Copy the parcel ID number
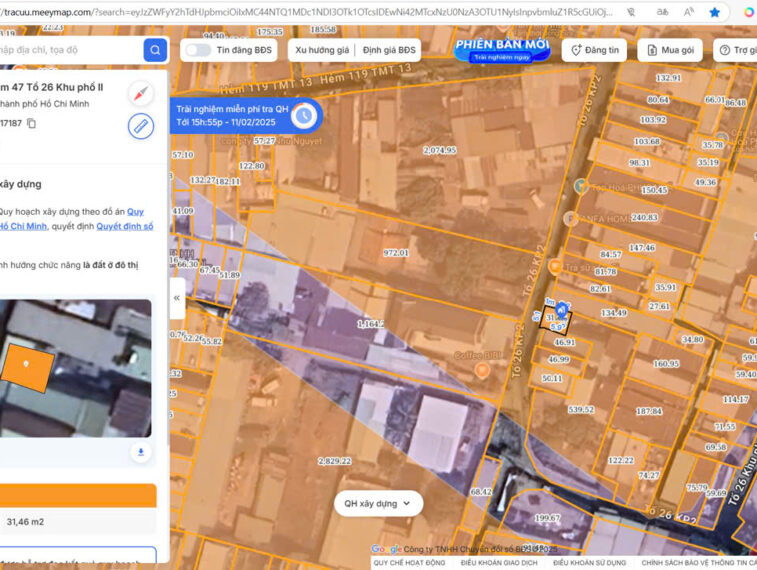Viewport: 757px width, 570px height. (32, 123)
